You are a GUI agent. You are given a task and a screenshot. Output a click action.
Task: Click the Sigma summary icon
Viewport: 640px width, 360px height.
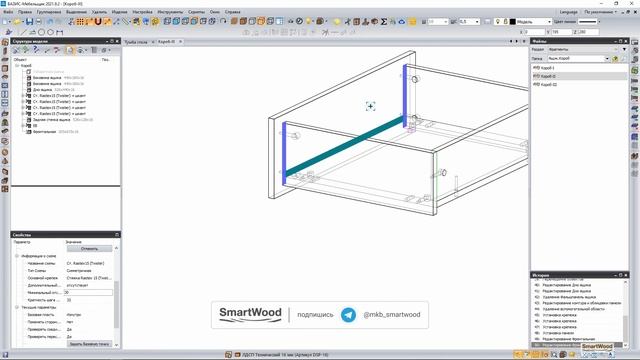(384, 22)
